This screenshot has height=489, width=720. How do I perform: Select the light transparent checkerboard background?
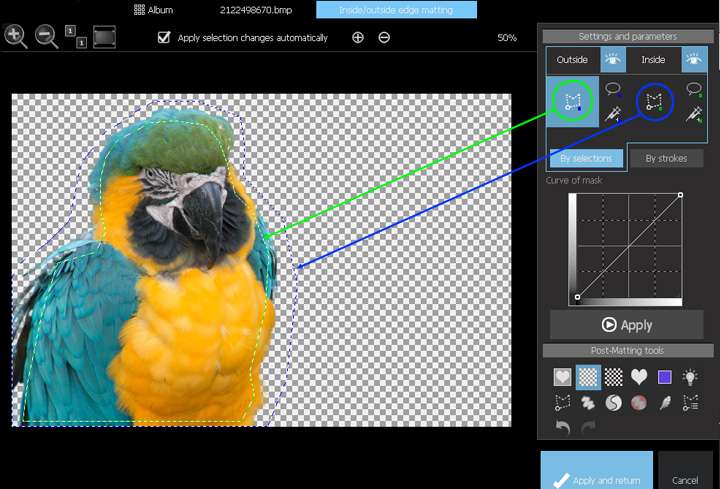pyautogui.click(x=588, y=377)
